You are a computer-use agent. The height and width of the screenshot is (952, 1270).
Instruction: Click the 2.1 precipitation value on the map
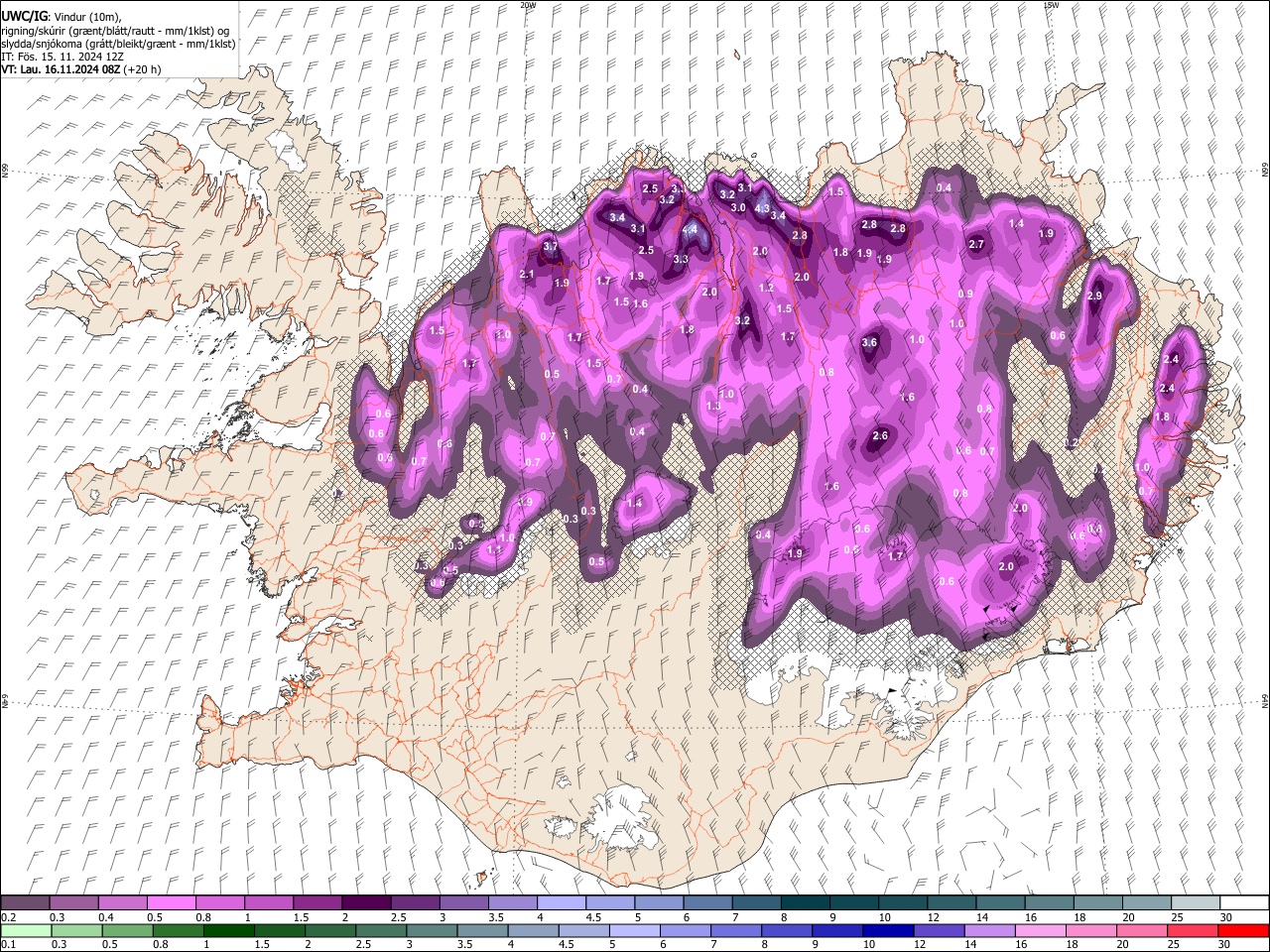[x=527, y=274]
